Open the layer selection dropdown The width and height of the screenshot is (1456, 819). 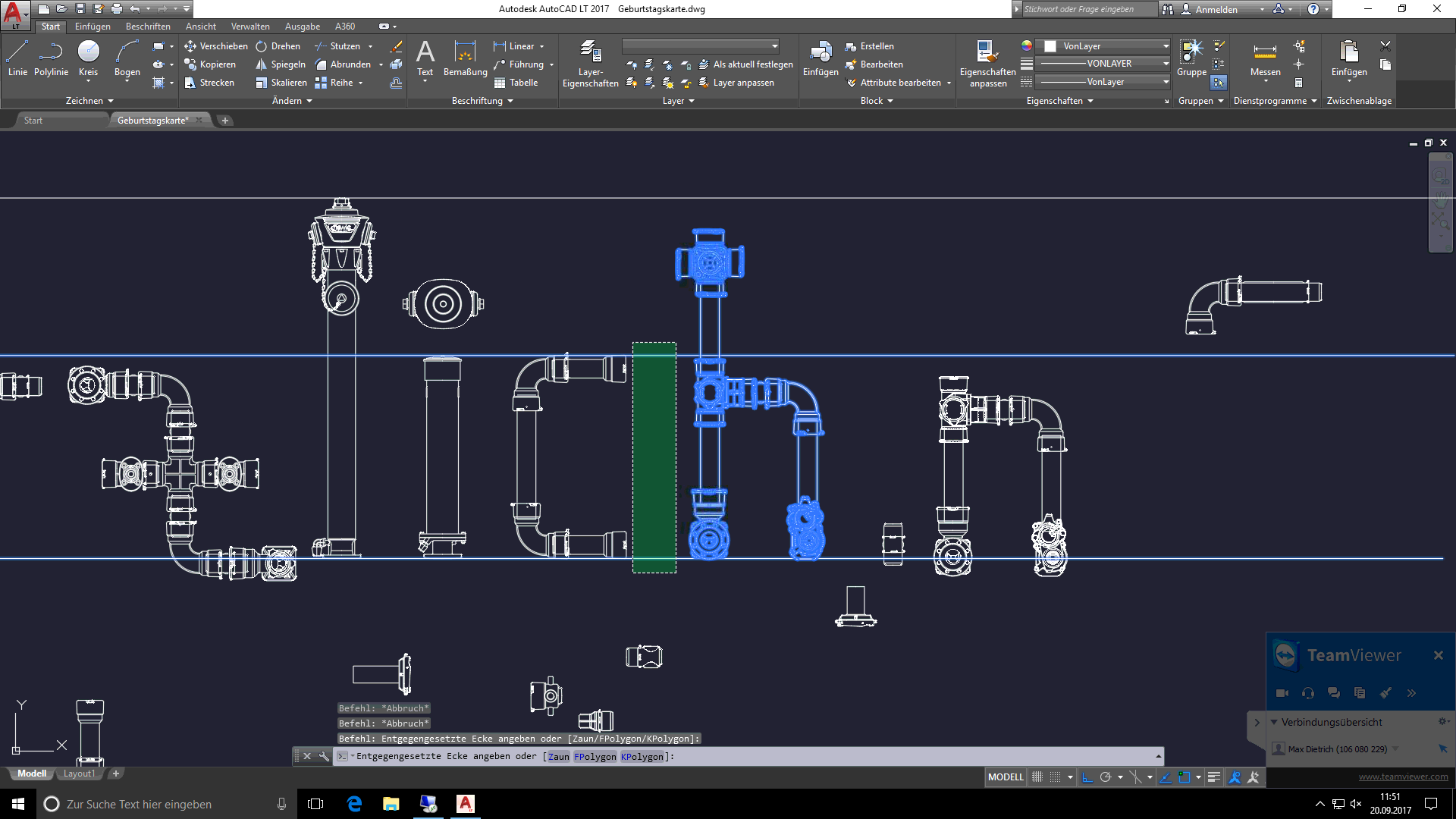(701, 46)
